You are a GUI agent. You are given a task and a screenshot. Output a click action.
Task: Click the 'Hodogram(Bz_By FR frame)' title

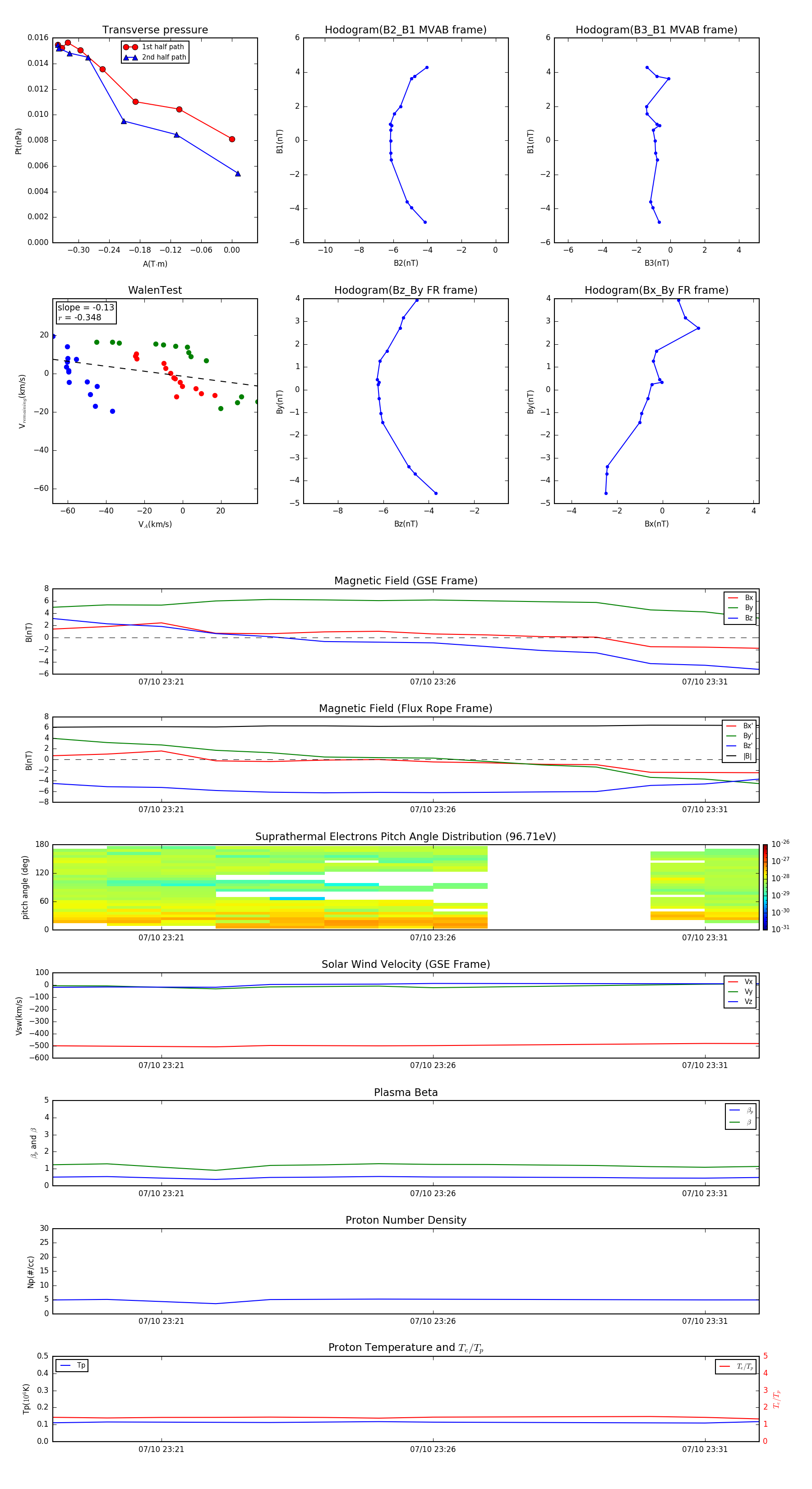click(406, 290)
